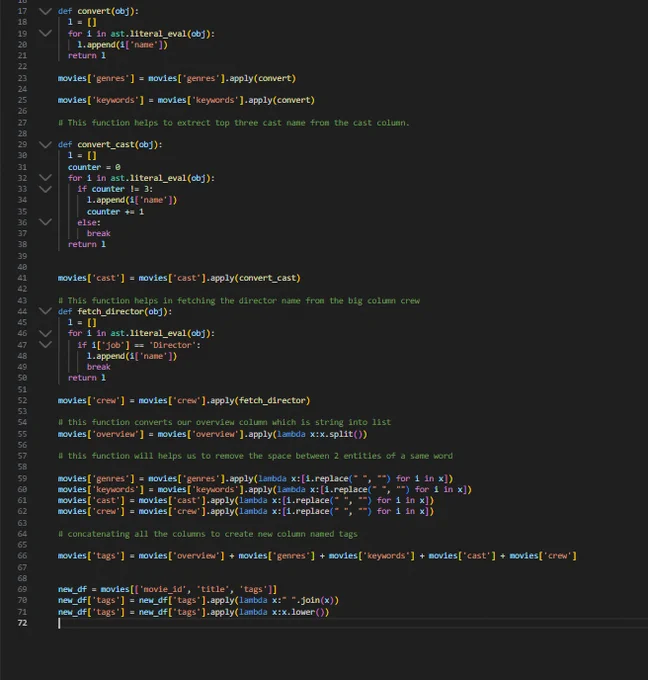The image size is (648, 680).
Task: Click the 'counter = 0' line
Action: [x=94, y=167]
